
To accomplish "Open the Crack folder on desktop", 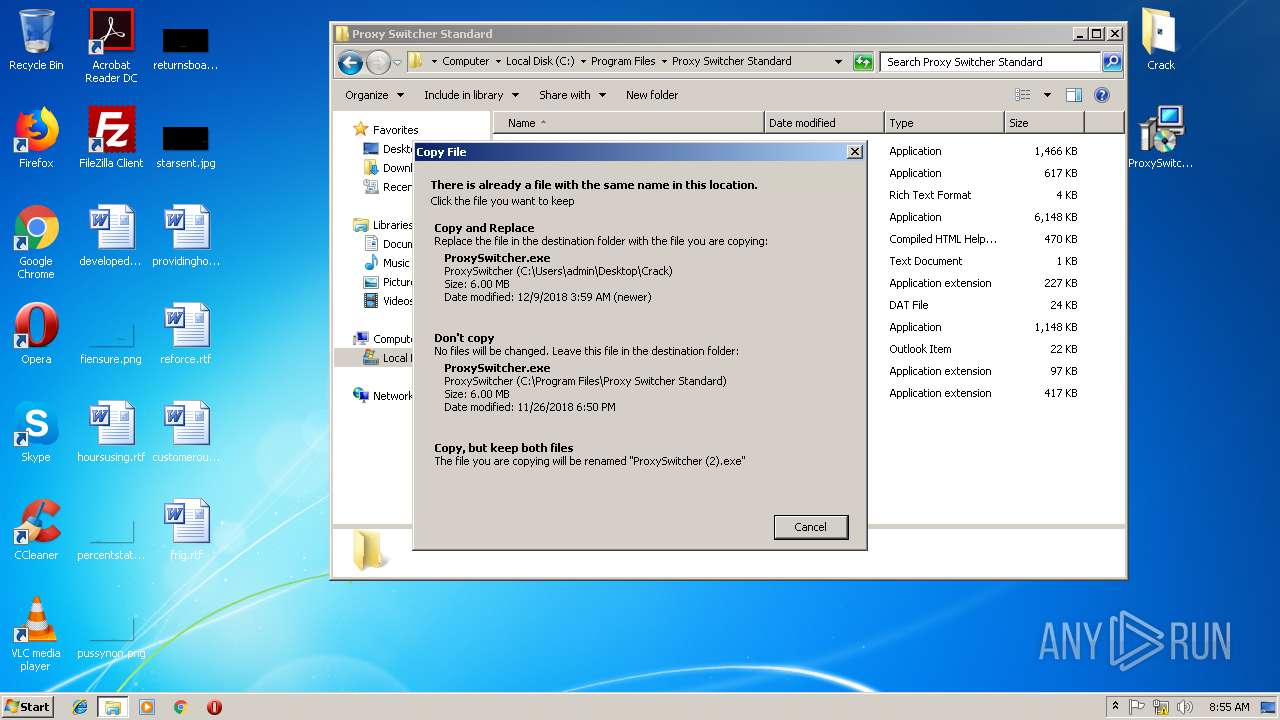I will 1160,40.
